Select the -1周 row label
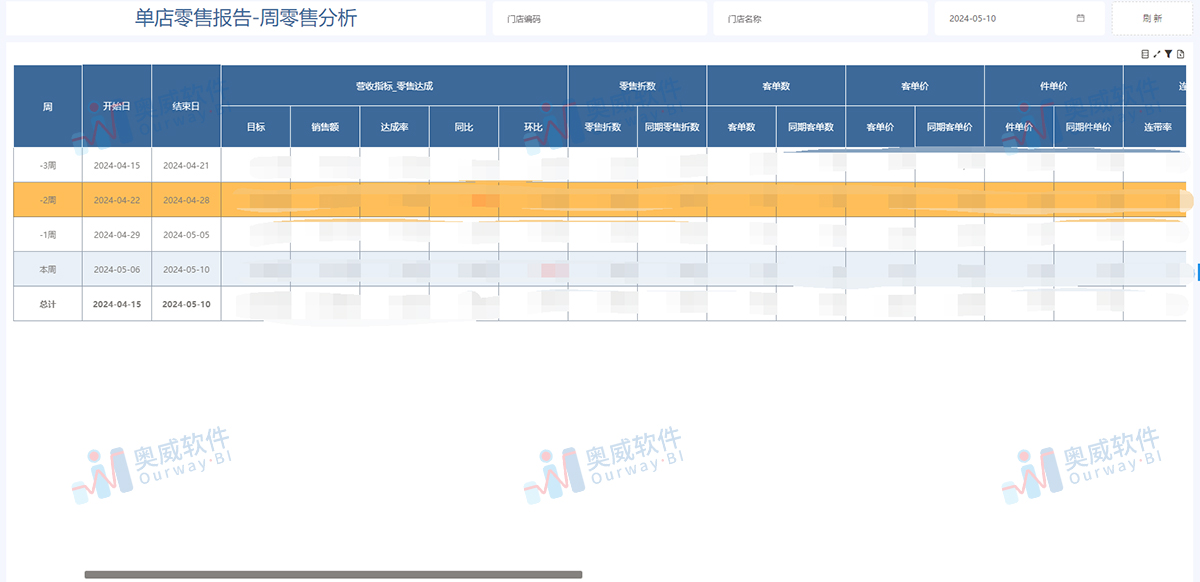The height and width of the screenshot is (582, 1200). point(48,234)
